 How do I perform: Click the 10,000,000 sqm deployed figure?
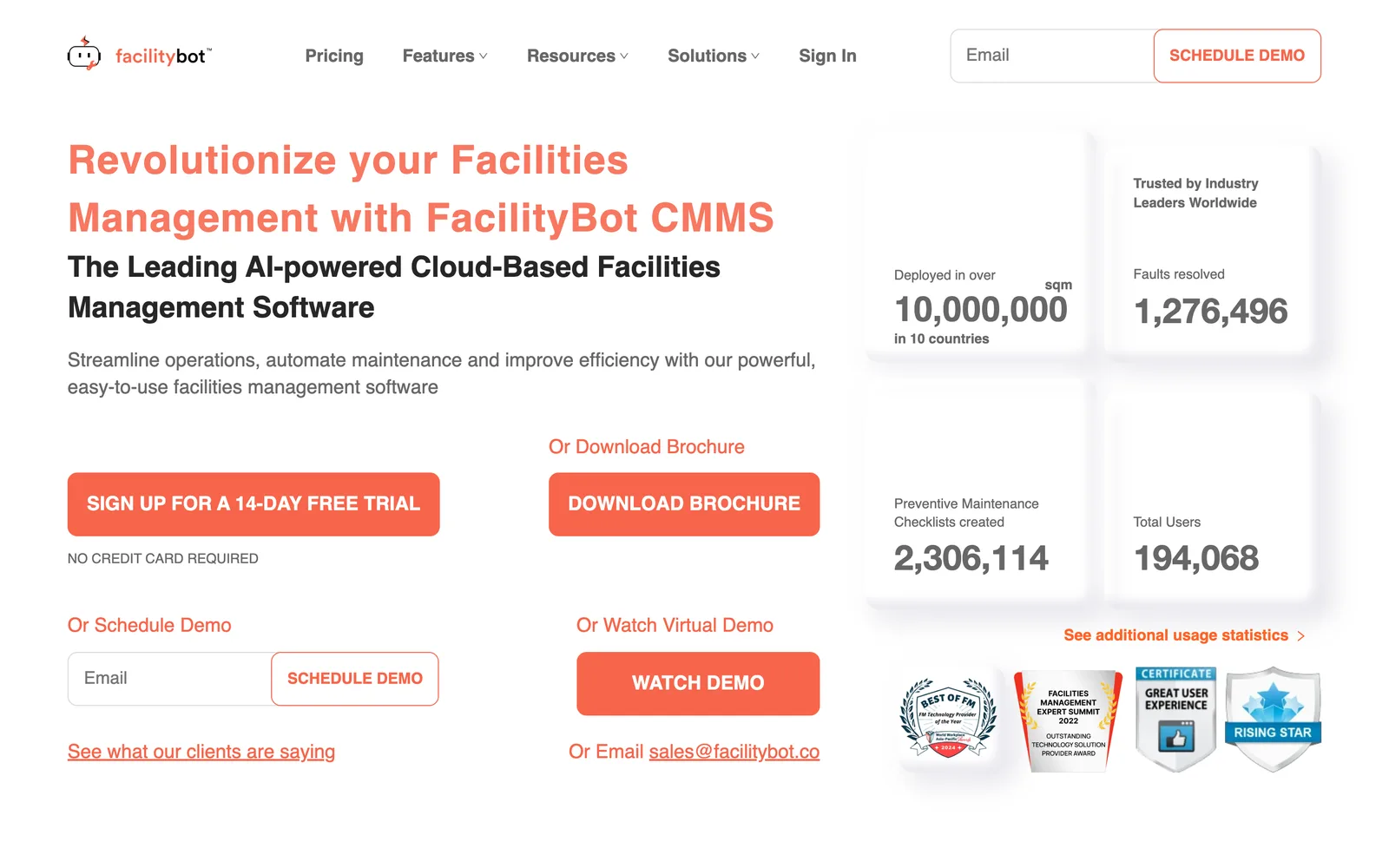[981, 310]
